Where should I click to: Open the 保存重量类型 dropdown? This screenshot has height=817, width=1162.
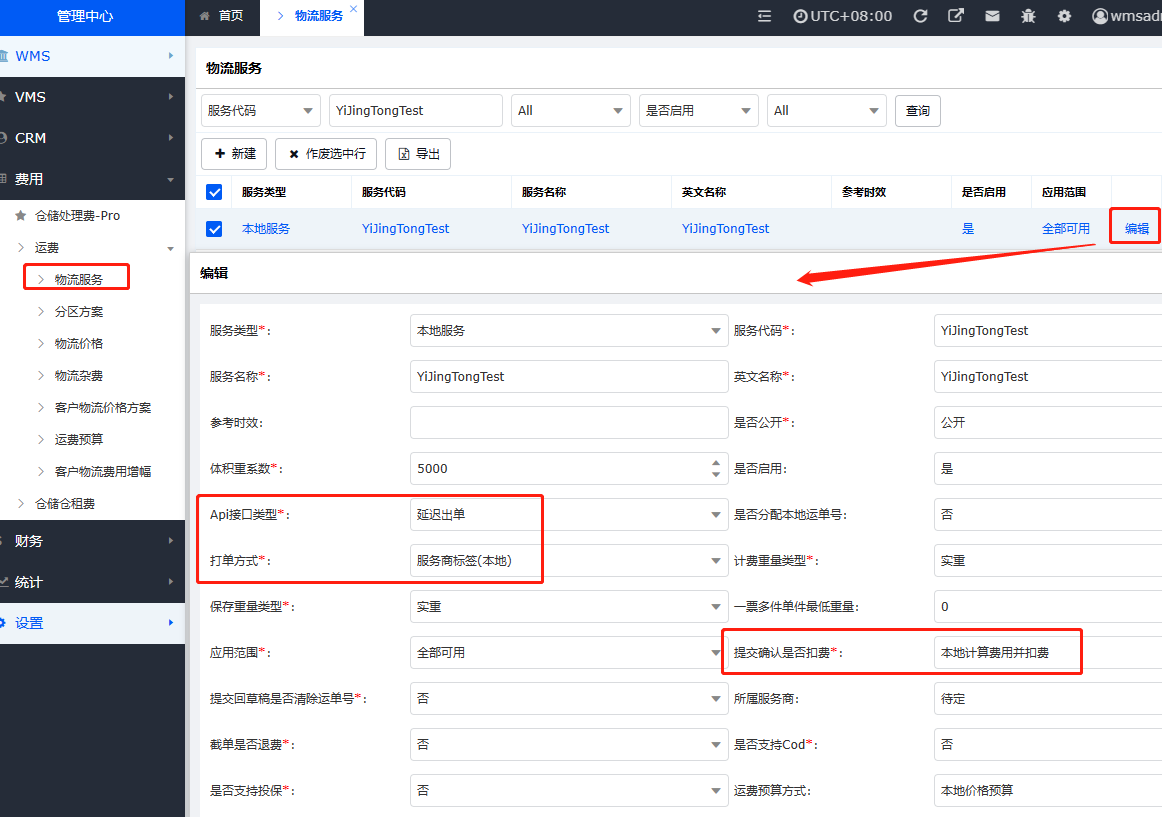coord(569,606)
